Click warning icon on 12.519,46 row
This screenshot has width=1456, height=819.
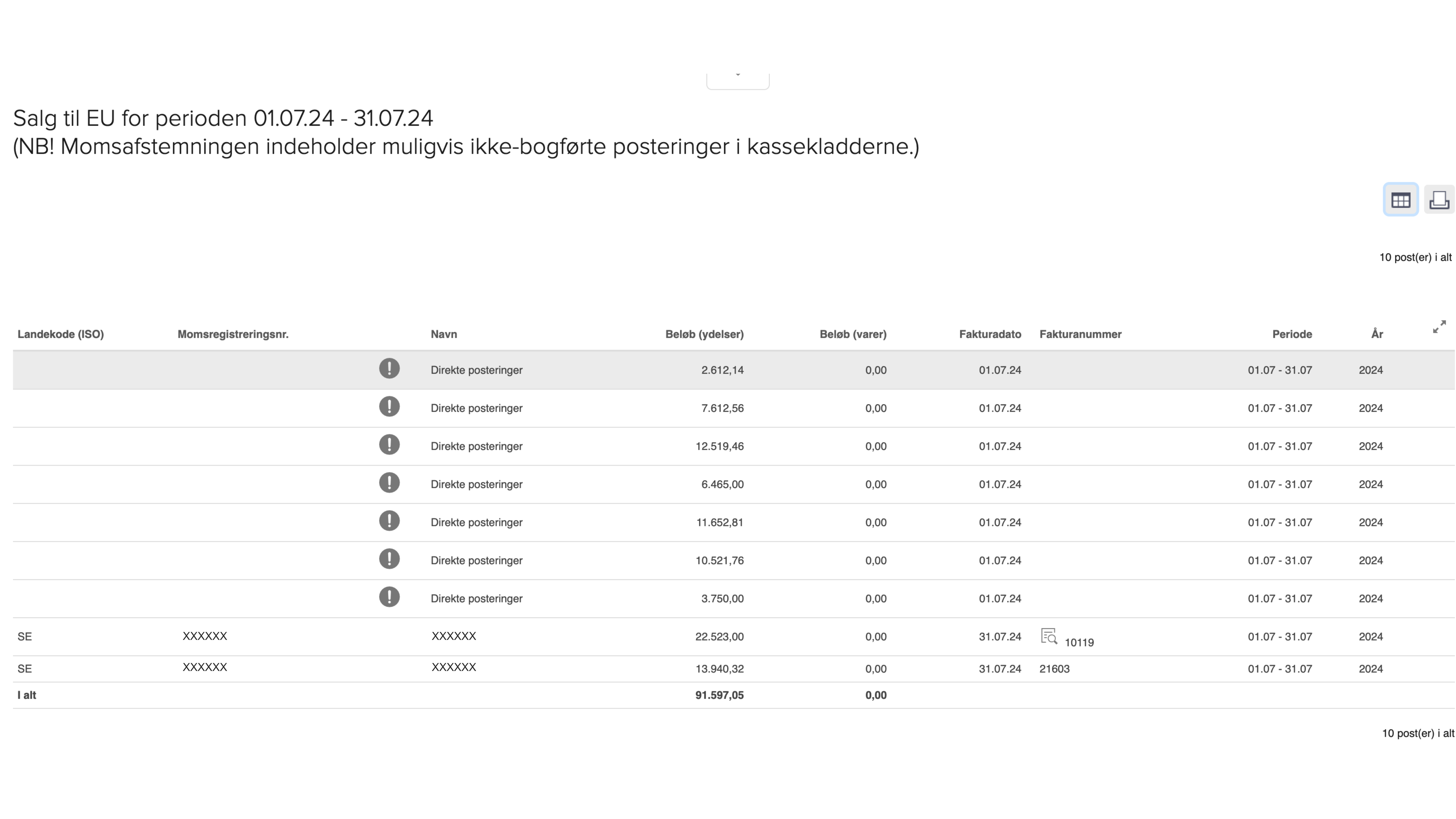(389, 444)
